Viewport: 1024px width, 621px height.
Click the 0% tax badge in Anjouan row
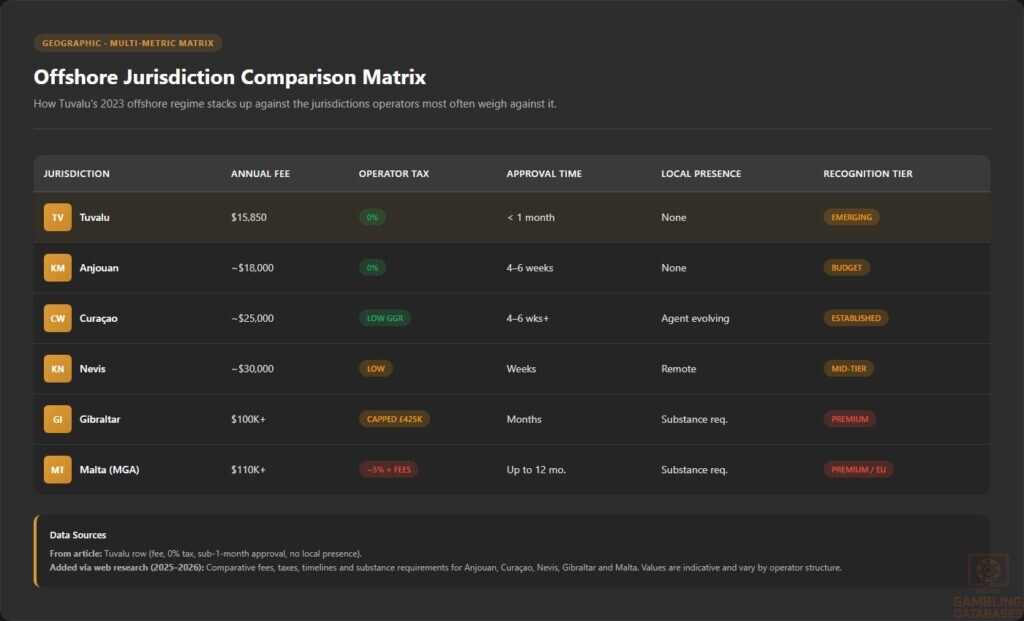click(x=372, y=268)
